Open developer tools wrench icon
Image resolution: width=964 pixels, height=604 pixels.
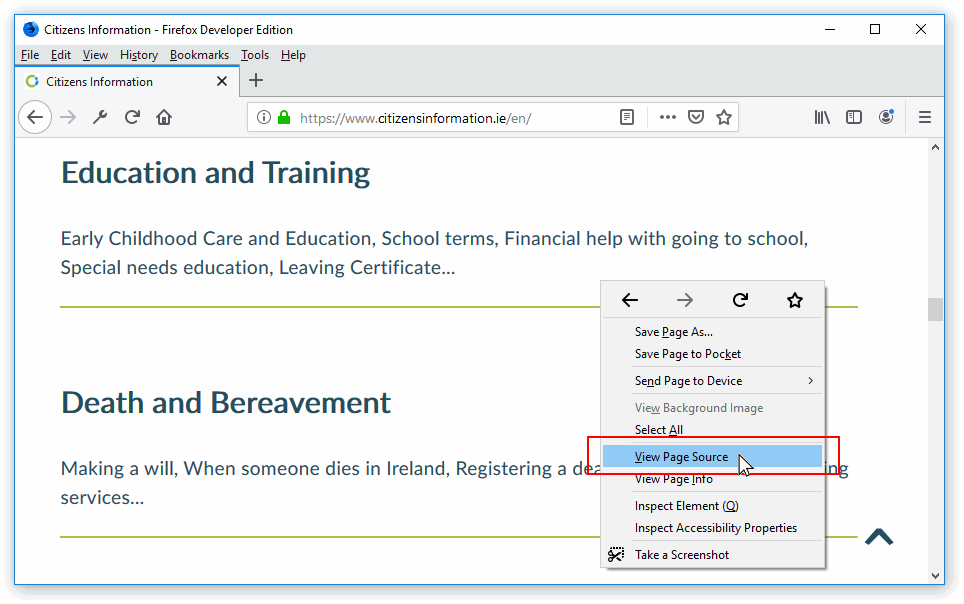(100, 117)
